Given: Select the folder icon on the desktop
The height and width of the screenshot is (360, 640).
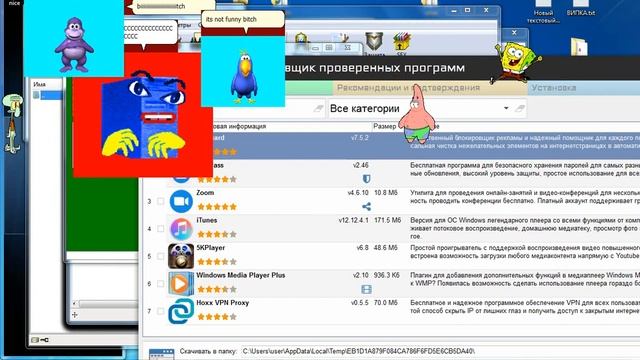Looking at the screenshot, I should 579,47.
